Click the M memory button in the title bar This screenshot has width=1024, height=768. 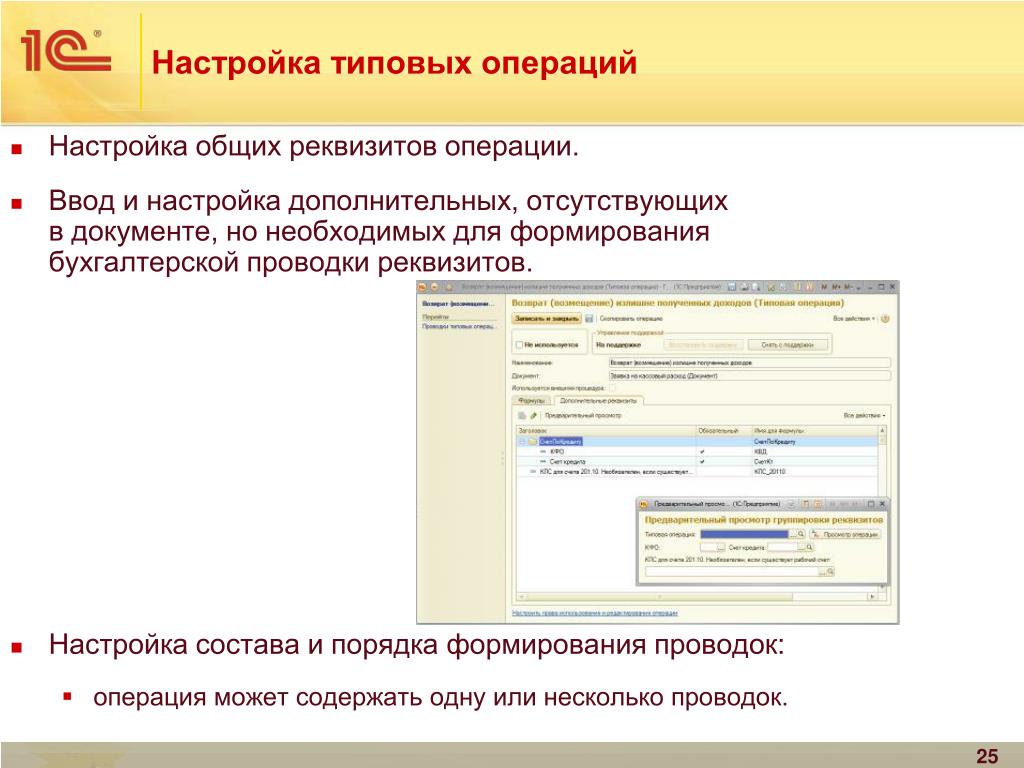point(824,287)
